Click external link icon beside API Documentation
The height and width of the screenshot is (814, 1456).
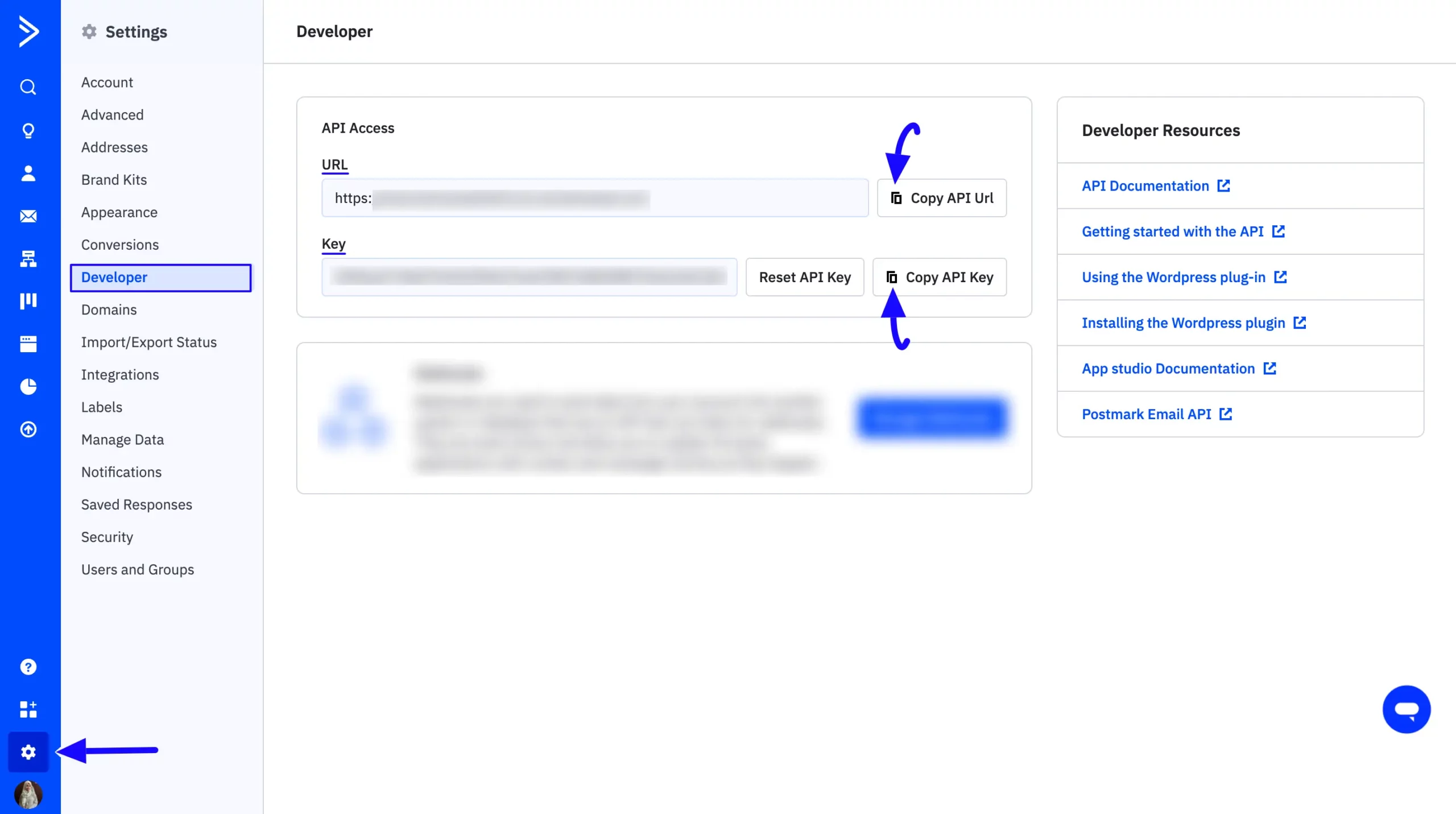(1223, 185)
